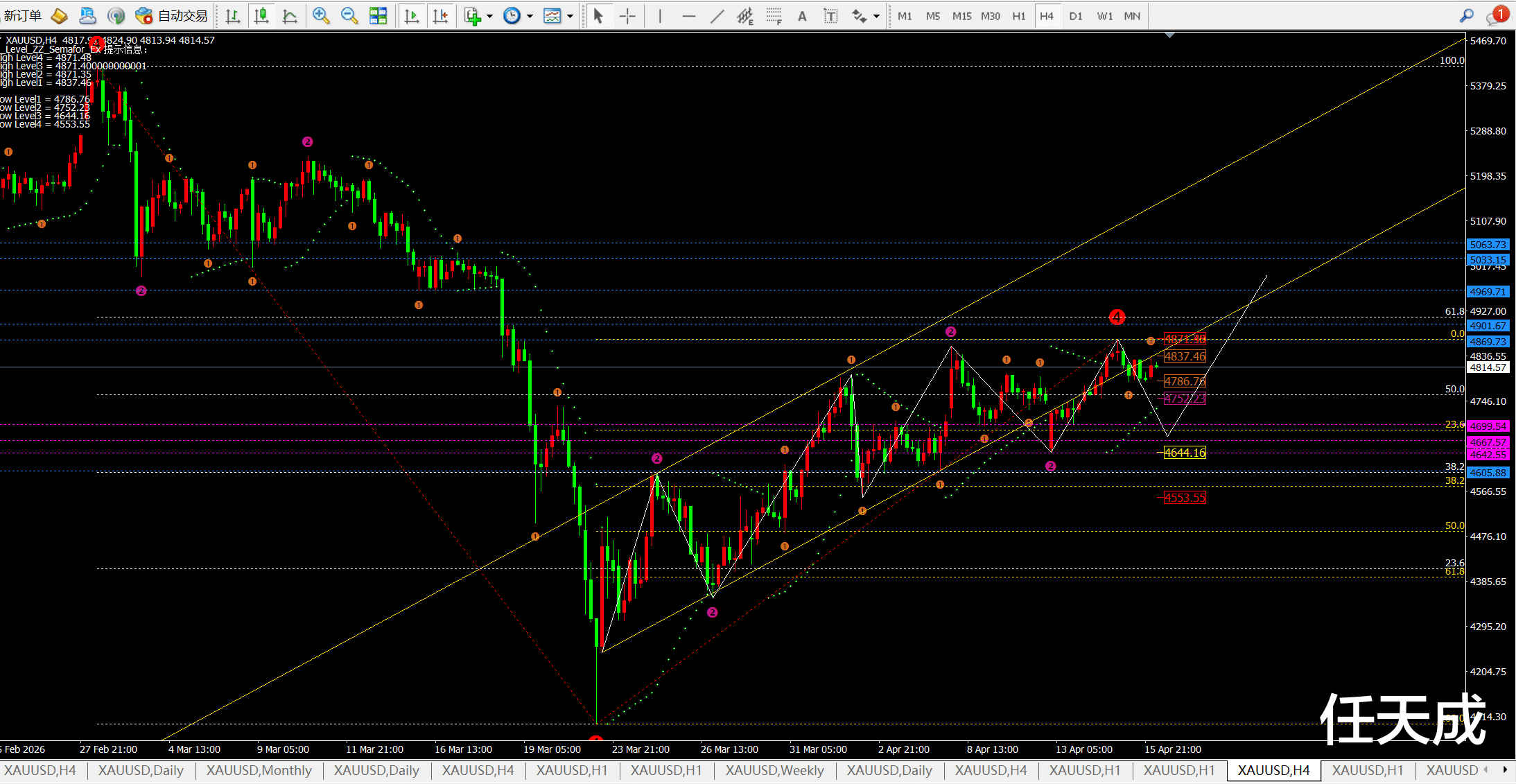Open the notifications chat bubble icon
The width and height of the screenshot is (1516, 784).
coord(1495,16)
